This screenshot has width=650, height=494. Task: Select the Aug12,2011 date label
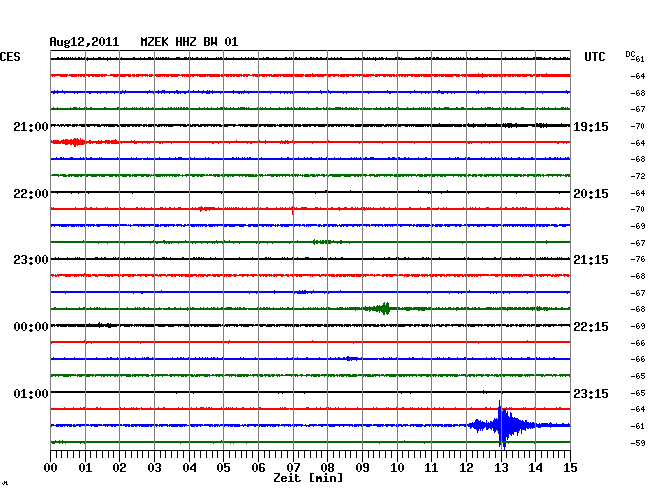click(x=84, y=42)
